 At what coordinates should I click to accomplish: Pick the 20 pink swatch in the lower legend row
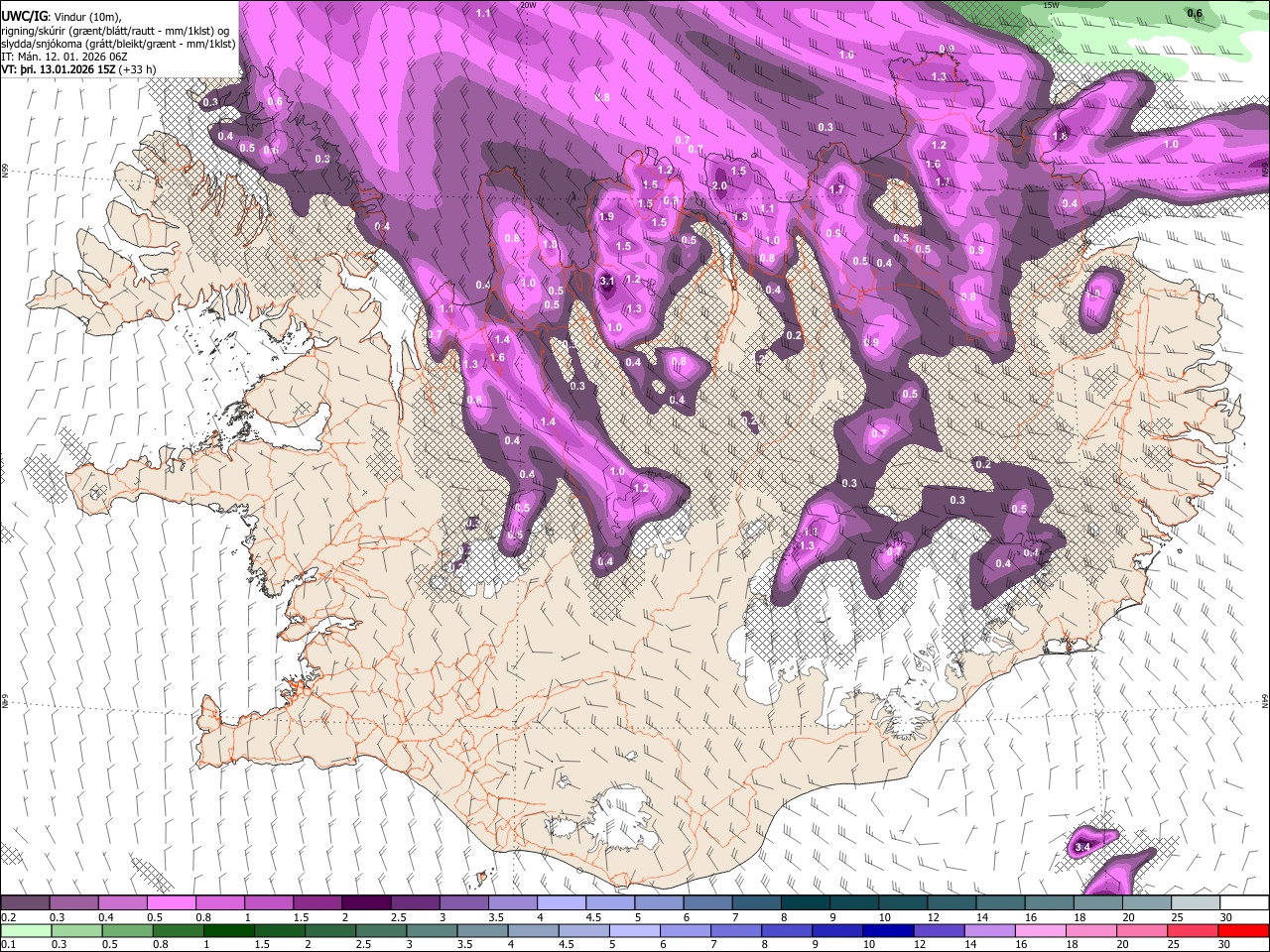pyautogui.click(x=1140, y=930)
